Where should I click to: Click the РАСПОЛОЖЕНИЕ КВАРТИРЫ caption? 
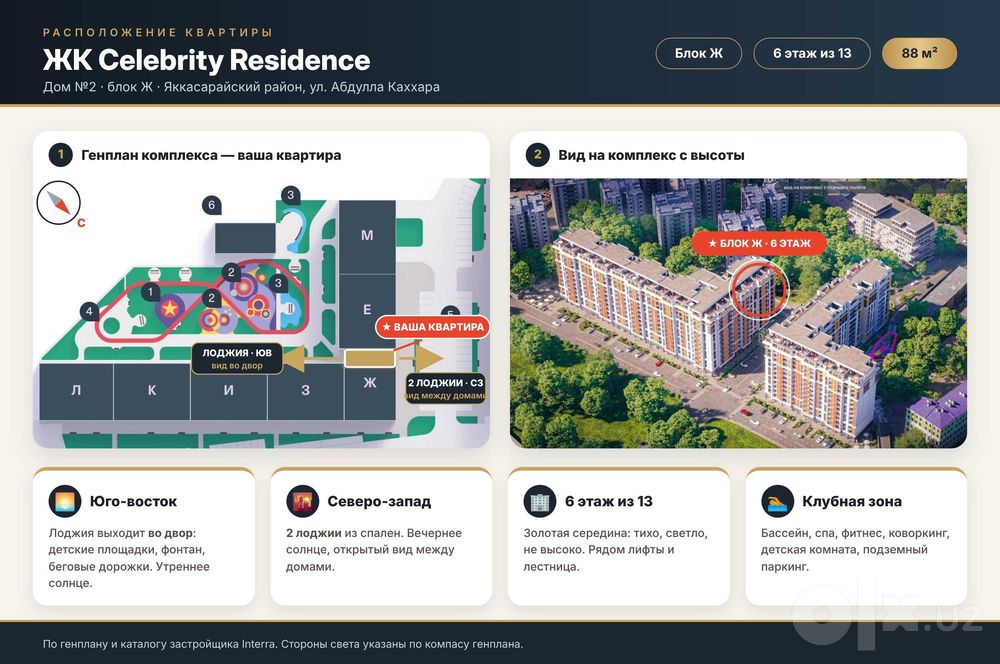(x=158, y=32)
